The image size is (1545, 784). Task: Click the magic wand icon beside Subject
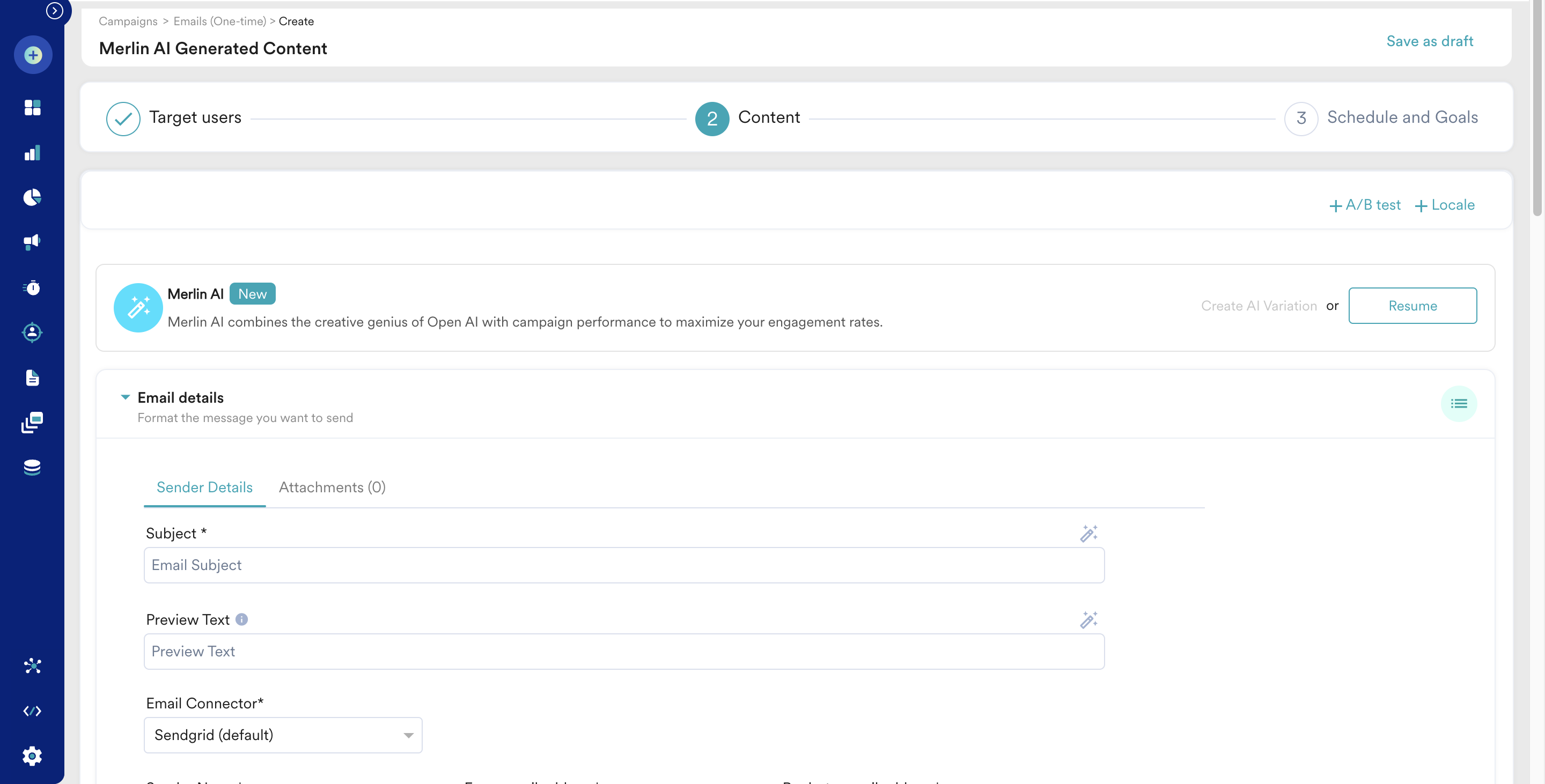click(1088, 534)
